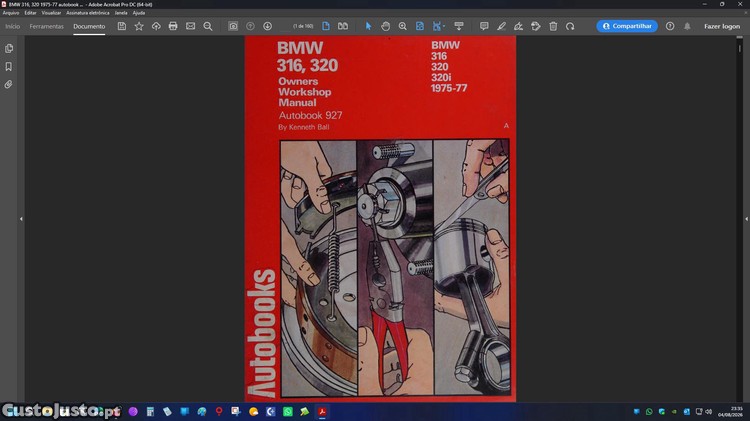Open the calculator in the taskbar
The height and width of the screenshot is (421, 750).
[150, 411]
